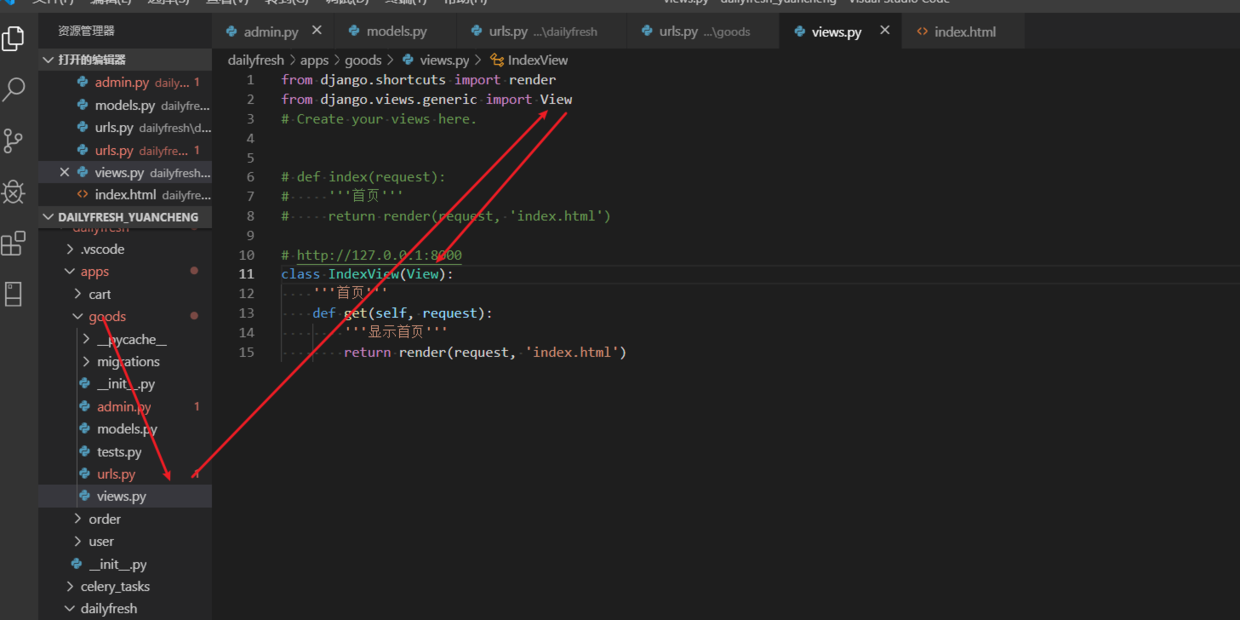Open the Source Control view
This screenshot has width=1240, height=620.
tap(14, 141)
